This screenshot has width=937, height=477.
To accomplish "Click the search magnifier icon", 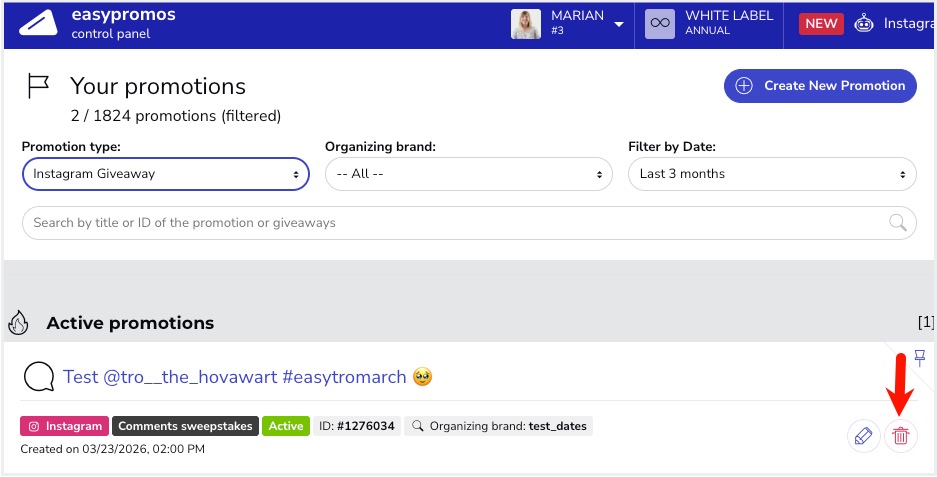I will pos(898,223).
